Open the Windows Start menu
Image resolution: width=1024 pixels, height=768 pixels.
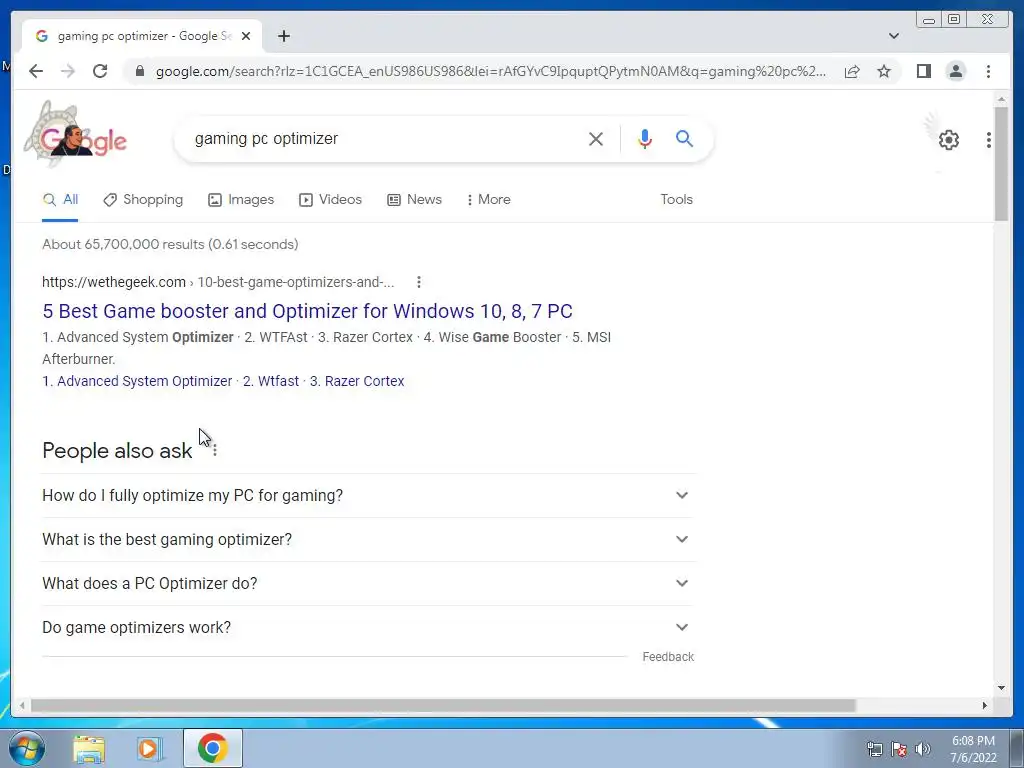point(27,748)
